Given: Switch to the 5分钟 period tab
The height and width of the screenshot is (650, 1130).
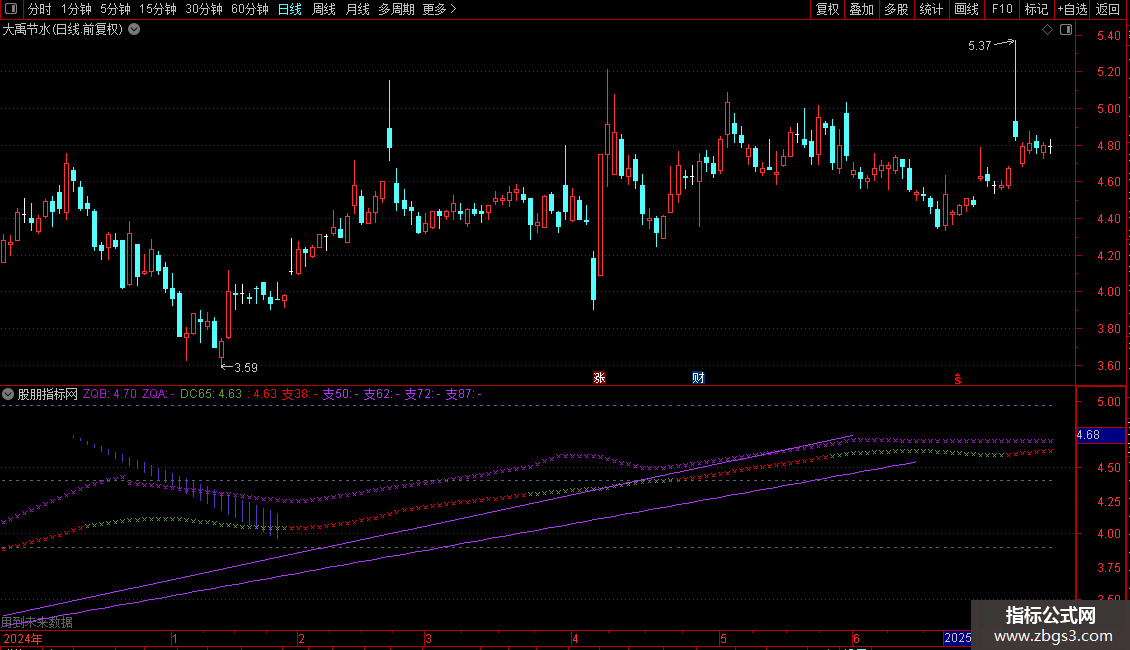Looking at the screenshot, I should click(115, 9).
